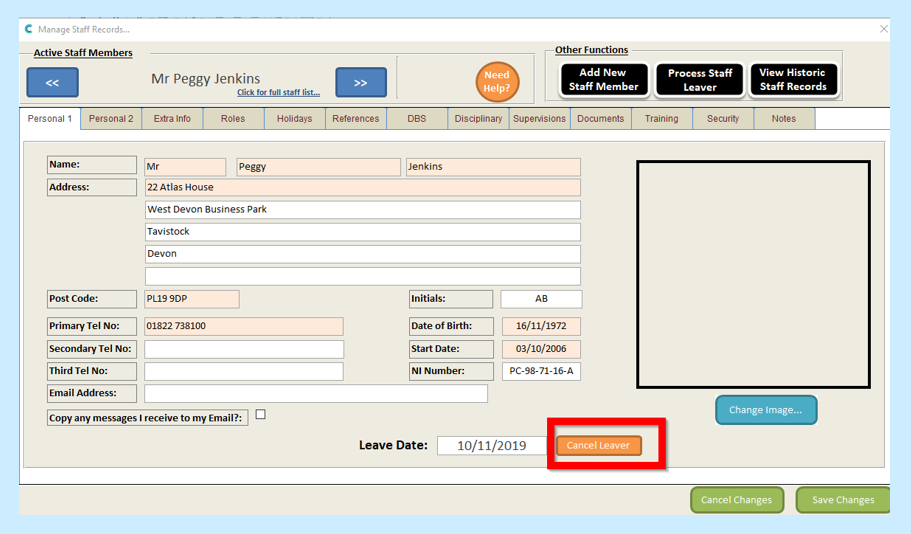Go to the Notes tab
The image size is (911, 534).
pos(784,119)
